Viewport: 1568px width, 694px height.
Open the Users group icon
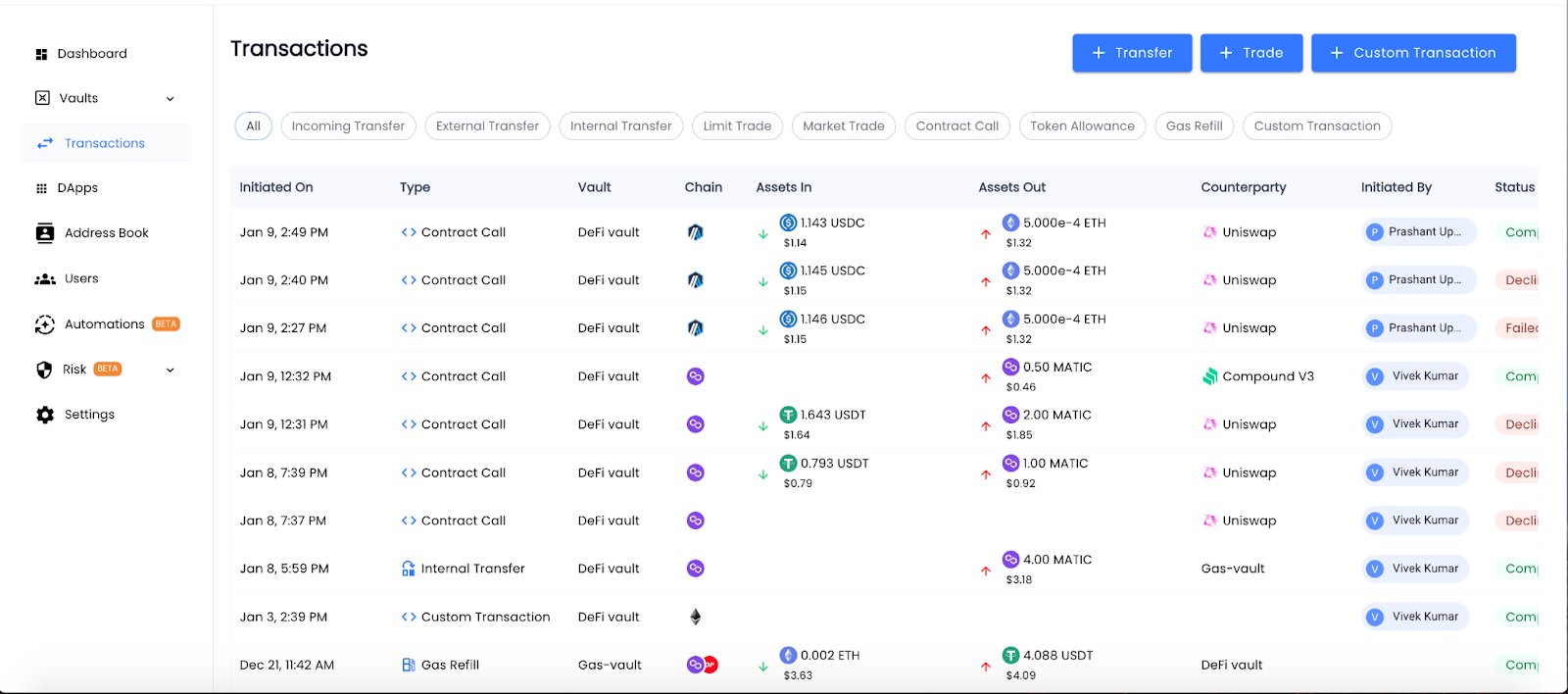point(45,279)
